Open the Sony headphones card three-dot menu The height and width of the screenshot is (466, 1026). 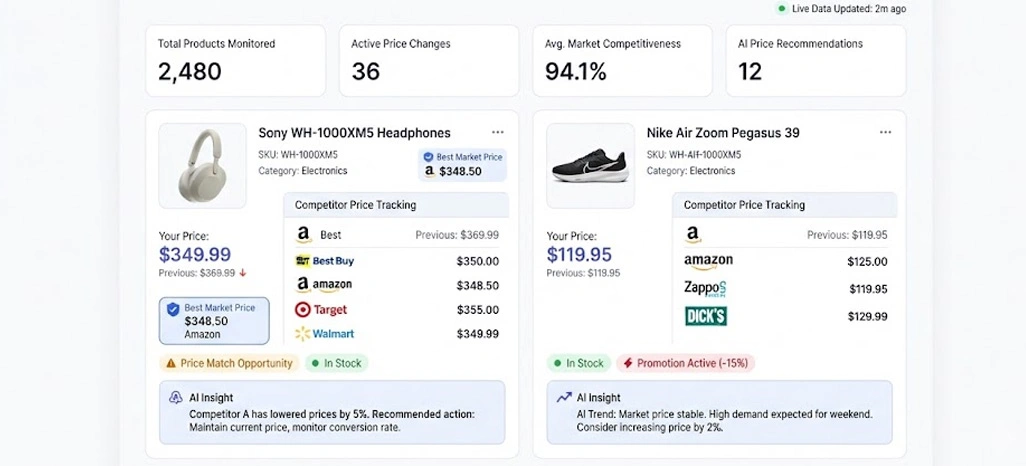coord(498,132)
